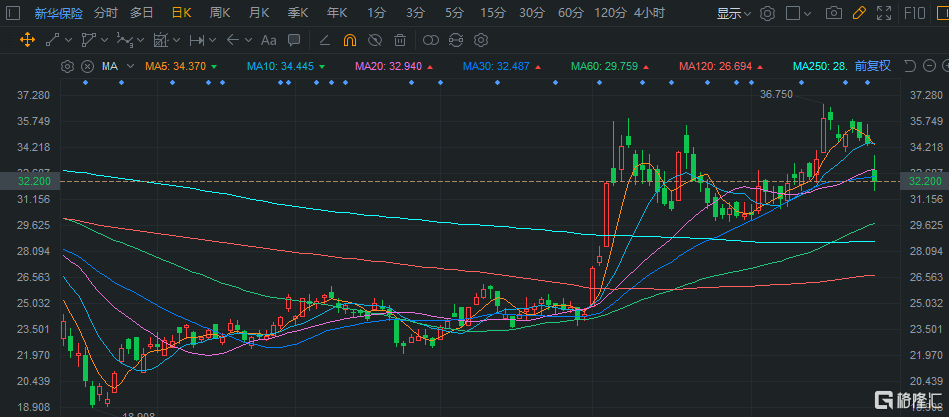Screen dimensions: 949x417
Task: Open MA indicator settings gear
Action: pos(68,66)
